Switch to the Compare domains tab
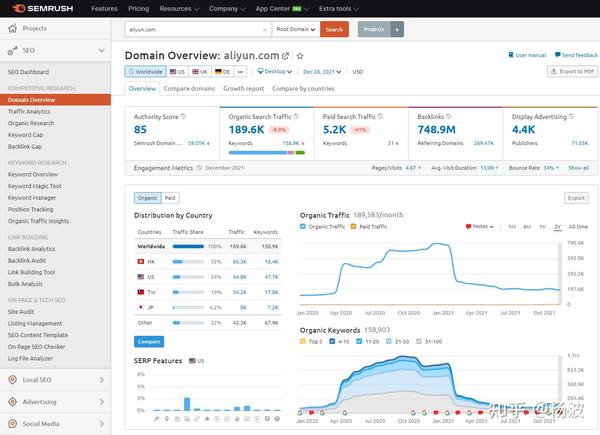600x435 pixels. click(189, 88)
